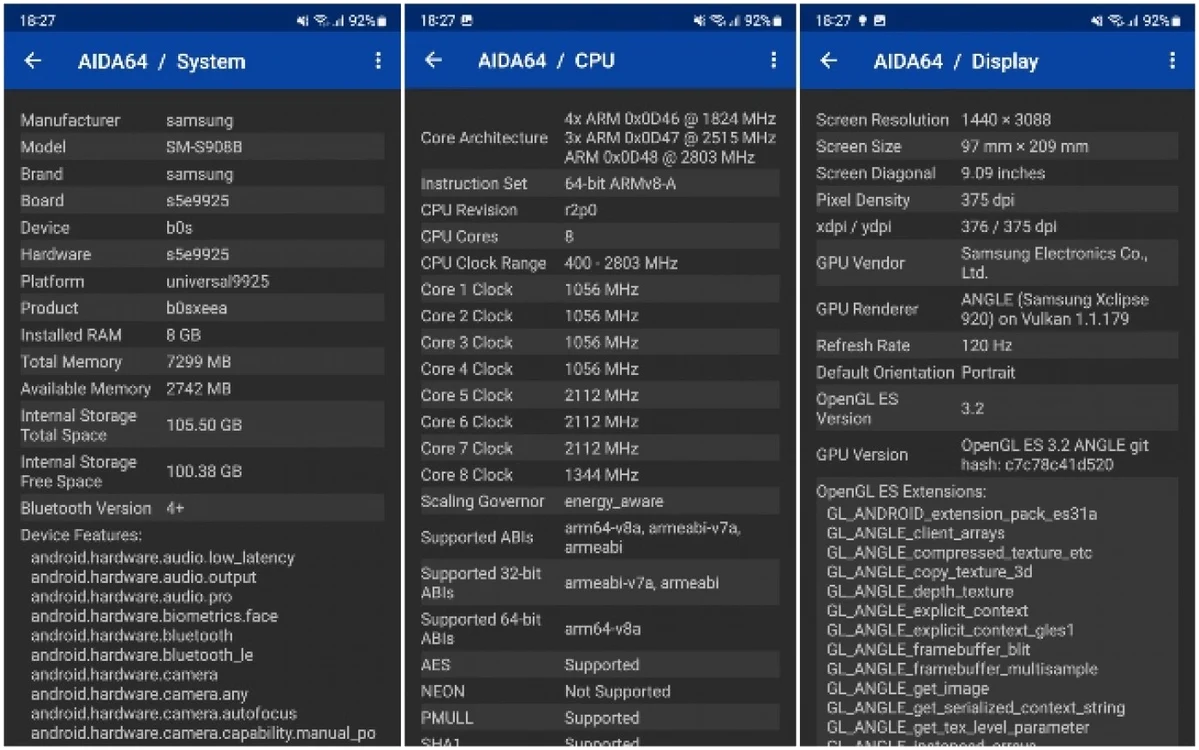1199x750 pixels.
Task: Open overflow menu on Display screen
Action: tap(1172, 61)
